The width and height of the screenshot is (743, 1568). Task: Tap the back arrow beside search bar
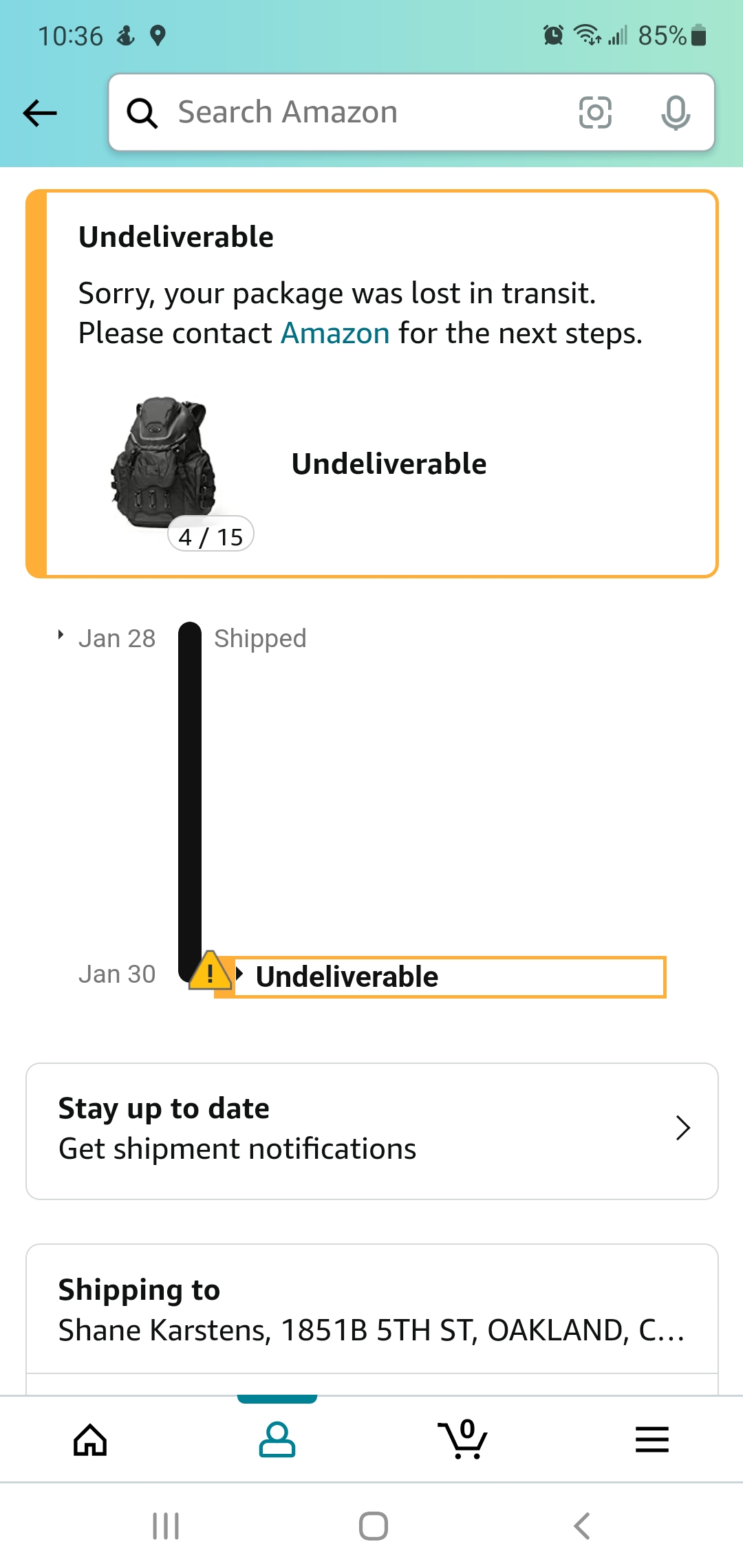40,113
